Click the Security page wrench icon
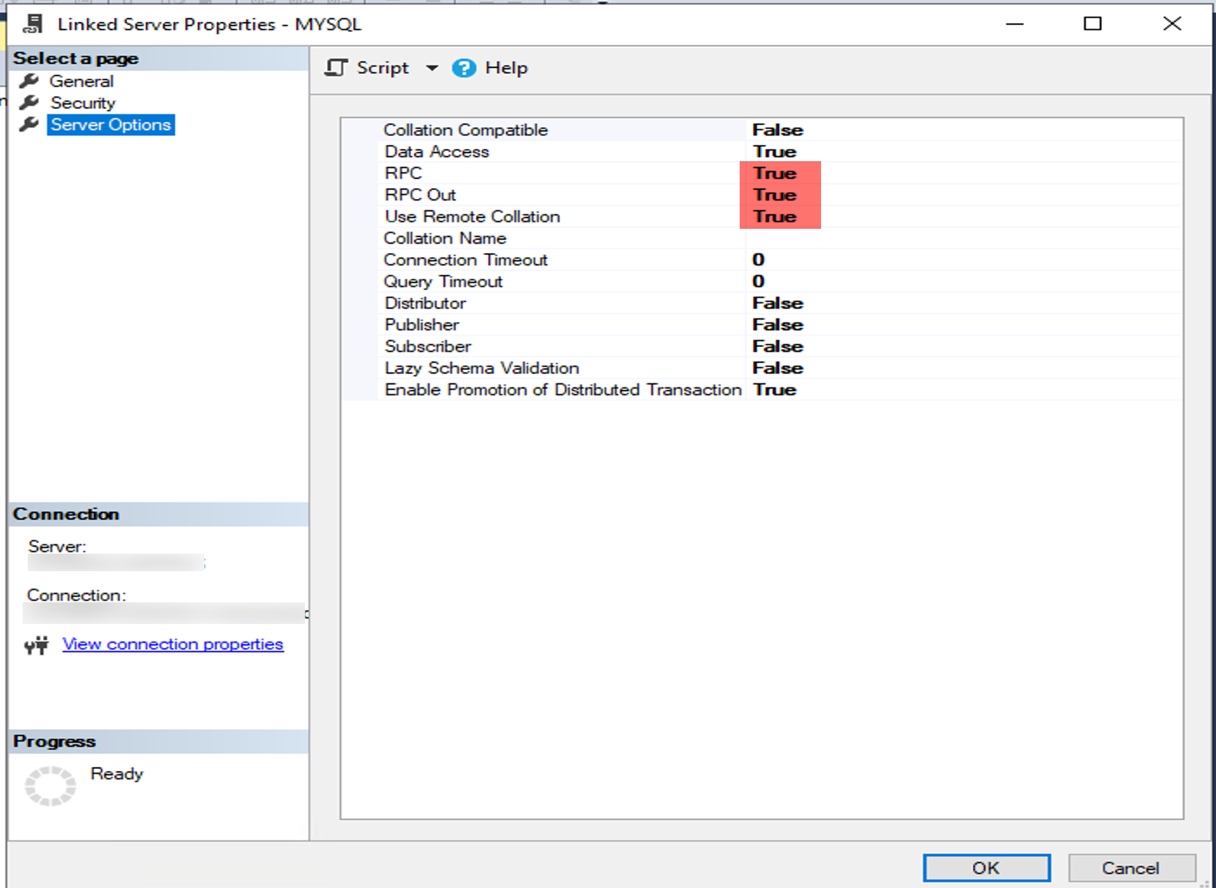Image resolution: width=1216 pixels, height=888 pixels. [x=30, y=103]
